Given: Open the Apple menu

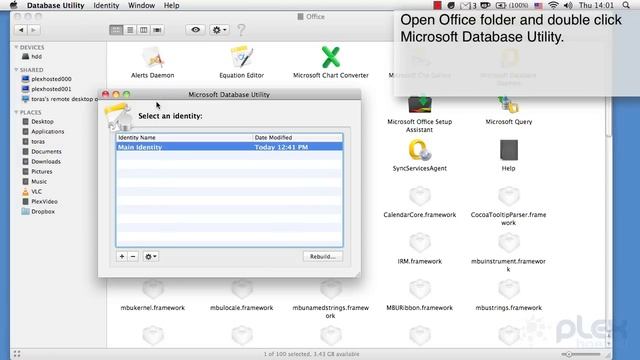Looking at the screenshot, I should [13, 5].
